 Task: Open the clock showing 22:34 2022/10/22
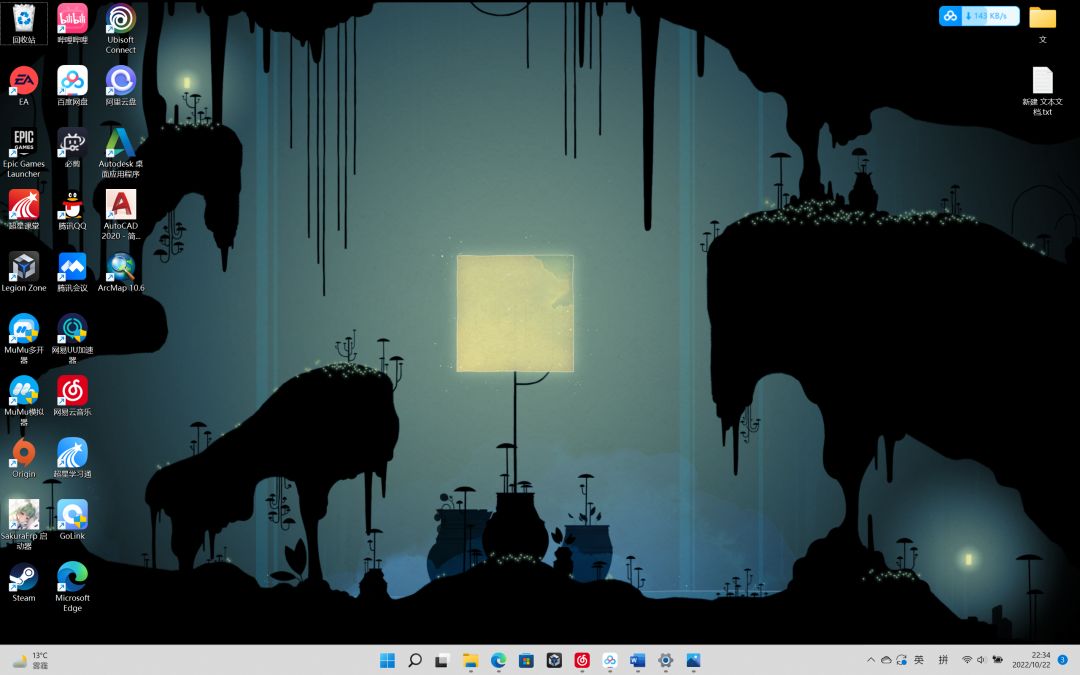(x=1031, y=660)
